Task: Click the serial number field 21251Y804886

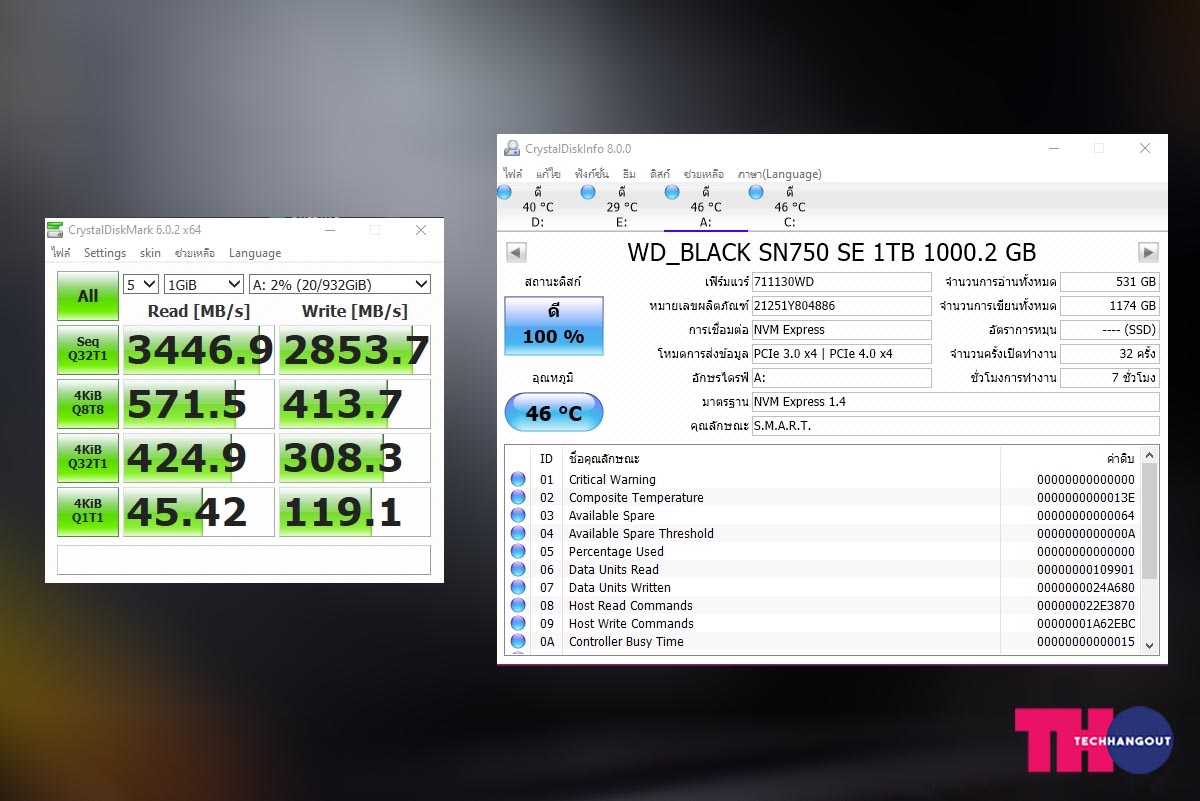Action: coord(842,306)
